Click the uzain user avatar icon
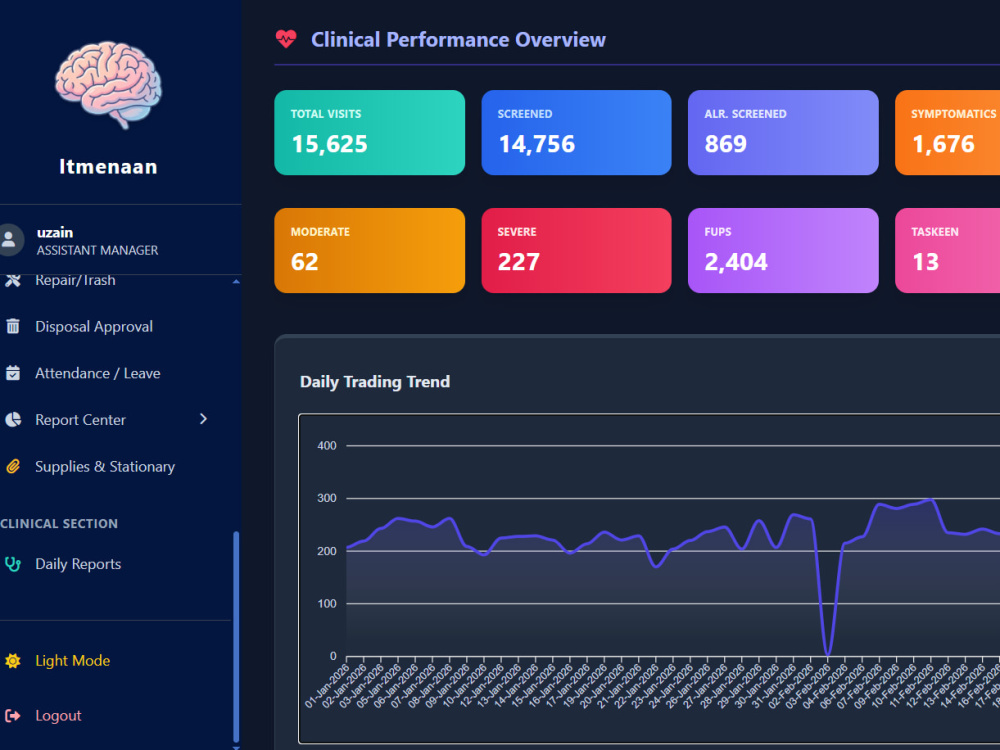The height and width of the screenshot is (750, 1000). coord(10,240)
